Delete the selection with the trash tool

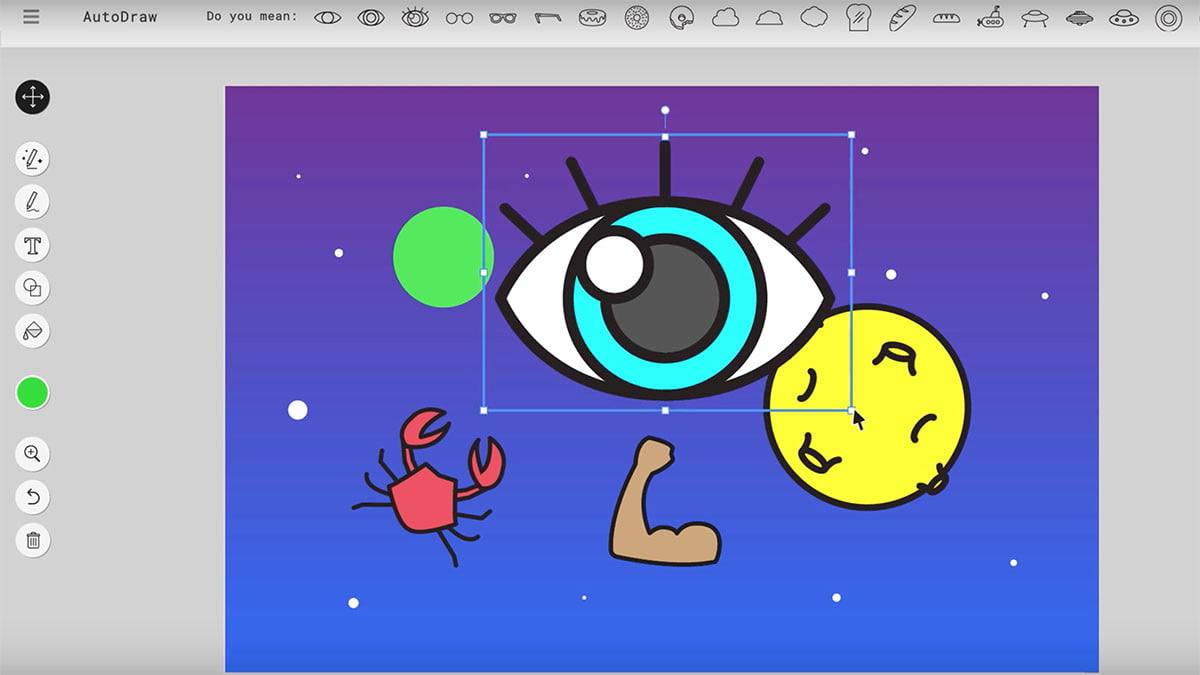33,540
